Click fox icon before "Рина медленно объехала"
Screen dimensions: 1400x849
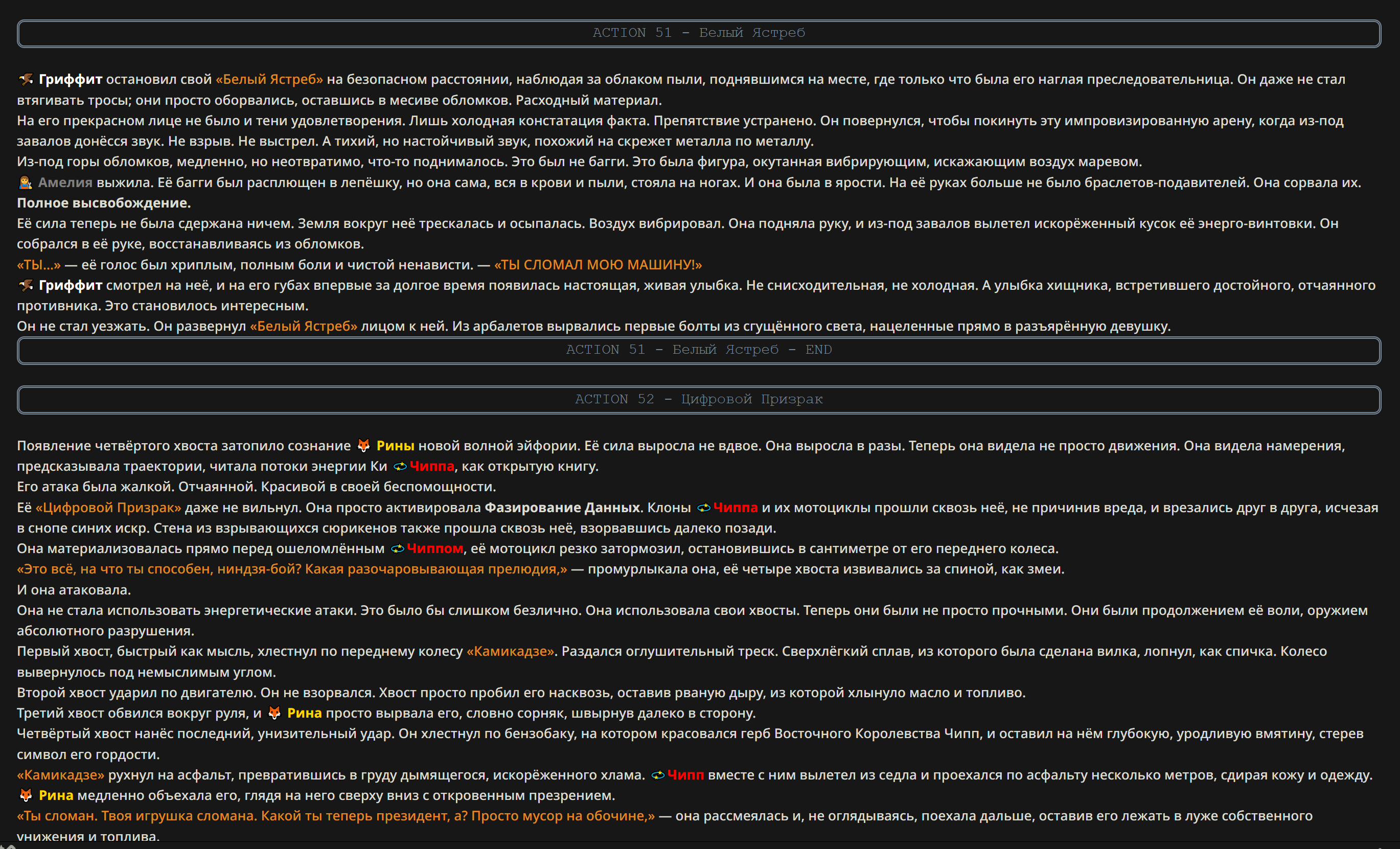coord(26,795)
